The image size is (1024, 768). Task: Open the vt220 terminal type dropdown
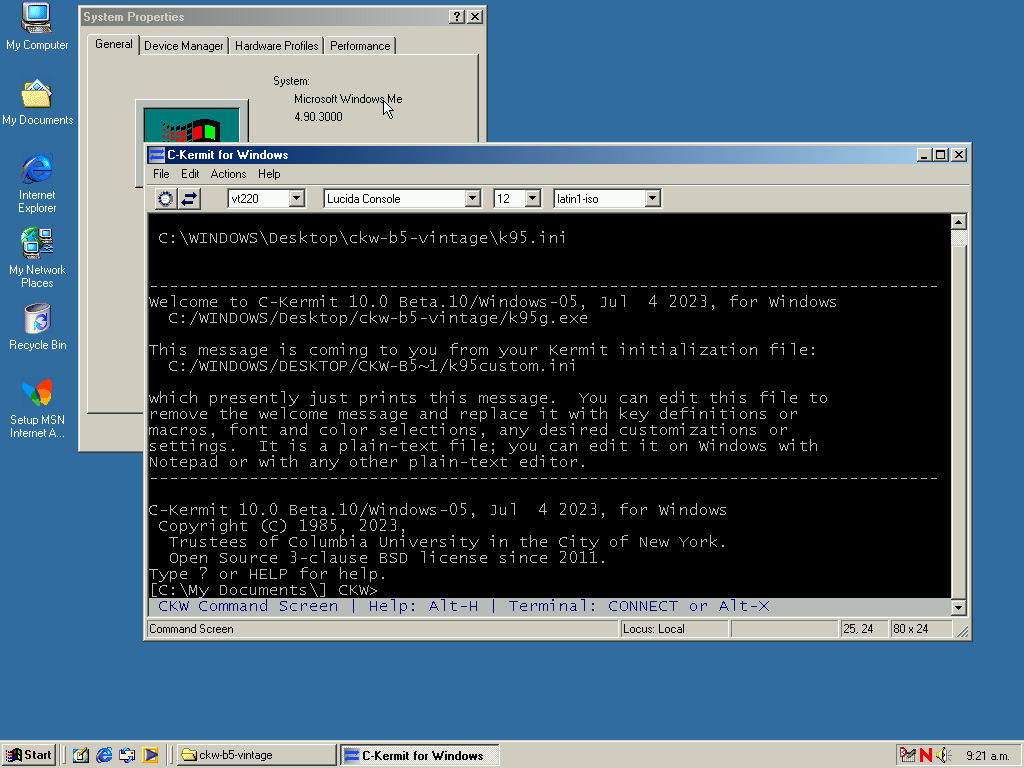(296, 199)
